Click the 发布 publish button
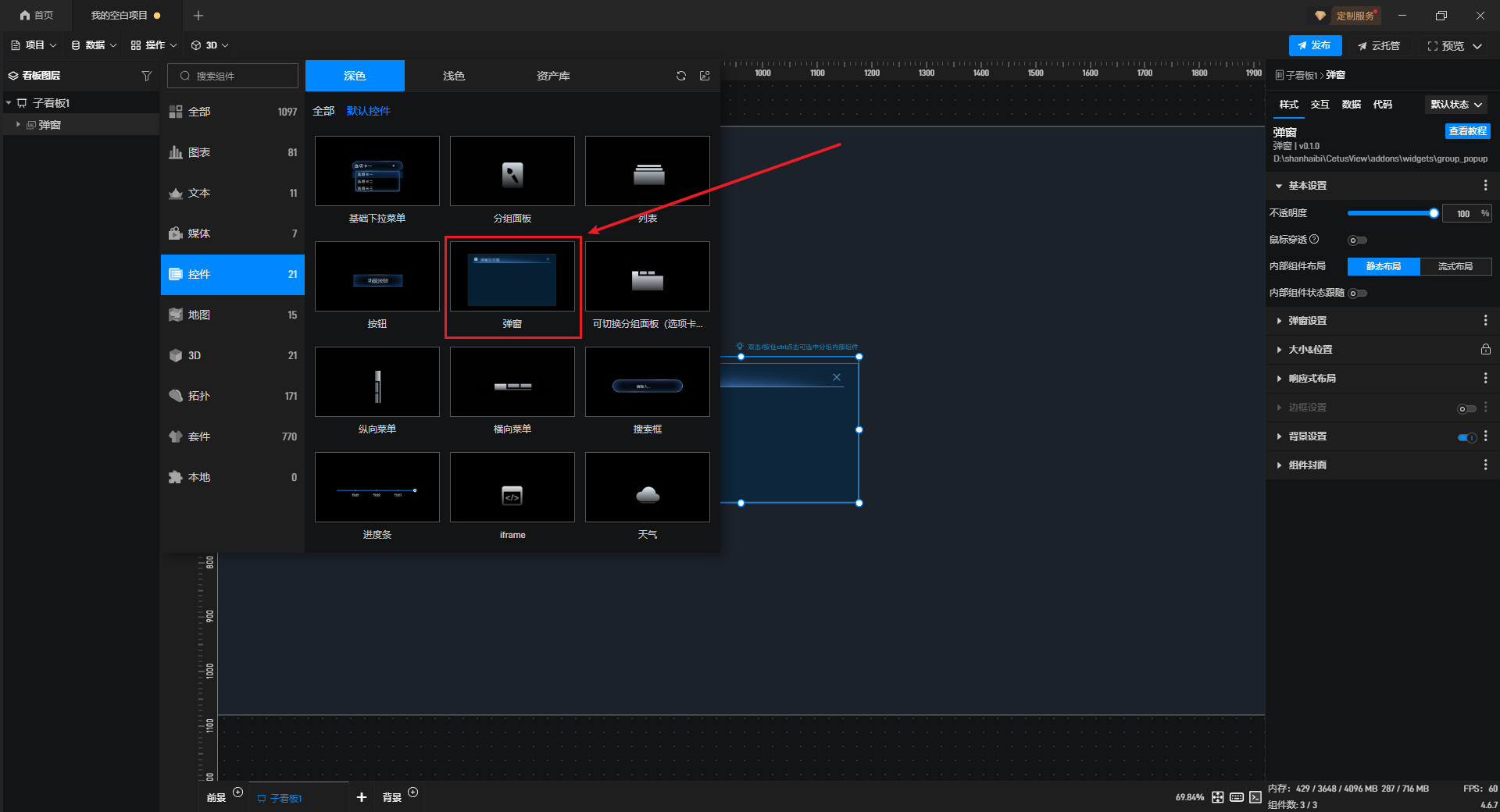Screen dimensions: 1500x812 pyautogui.click(x=1315, y=45)
